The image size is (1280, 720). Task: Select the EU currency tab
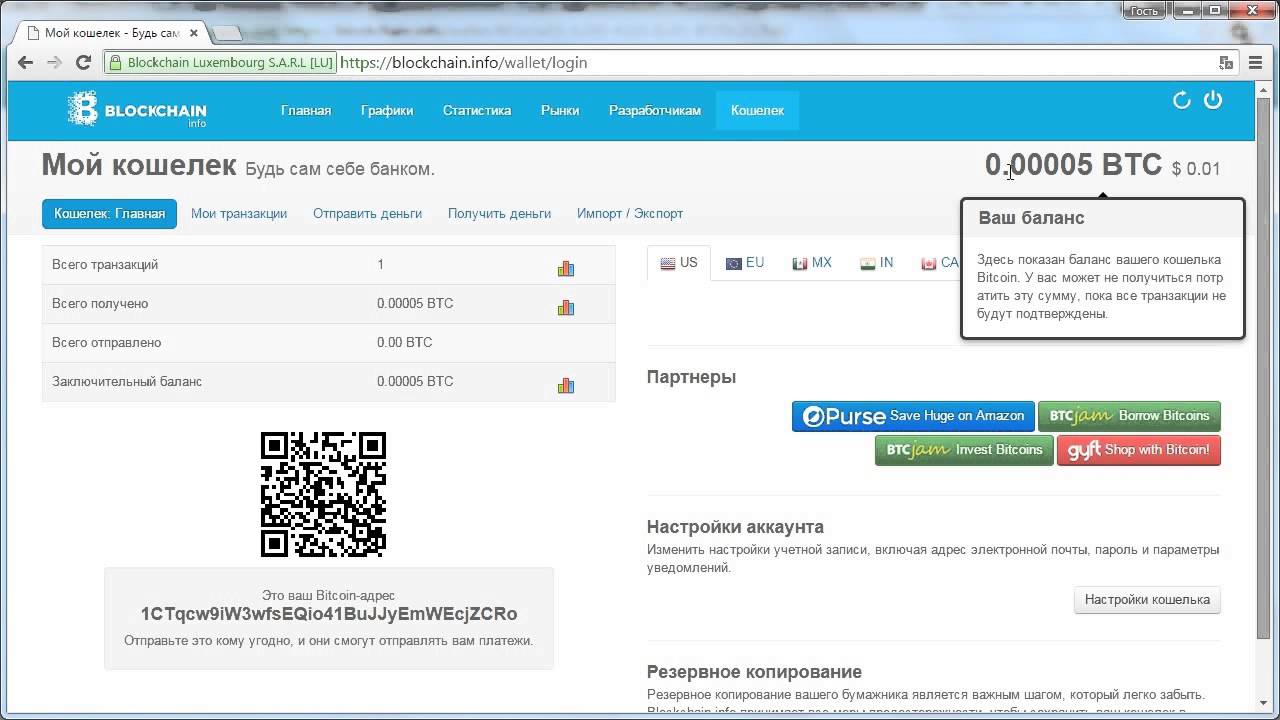click(745, 263)
